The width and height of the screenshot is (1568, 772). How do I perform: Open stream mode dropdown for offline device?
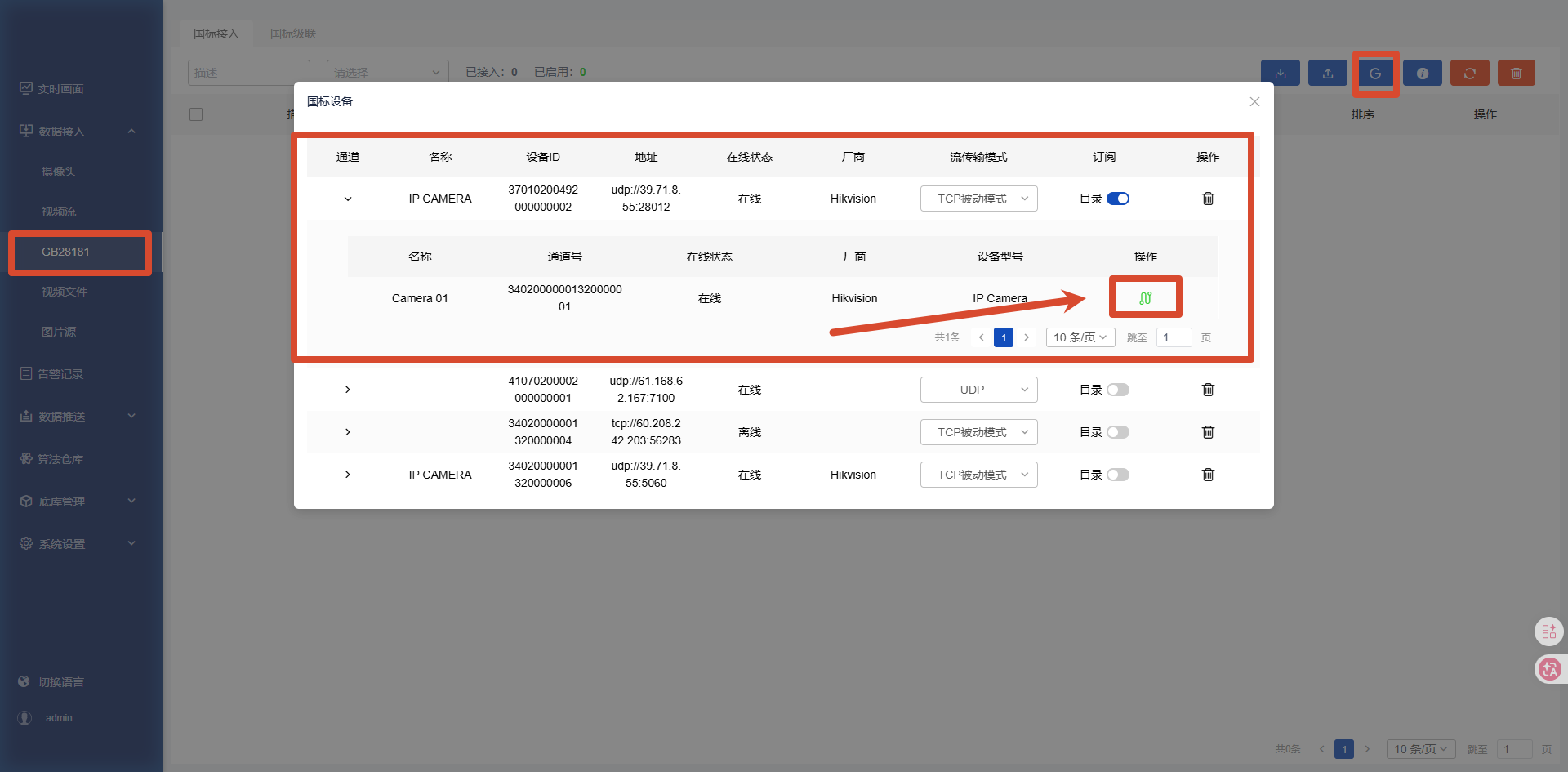coord(978,432)
